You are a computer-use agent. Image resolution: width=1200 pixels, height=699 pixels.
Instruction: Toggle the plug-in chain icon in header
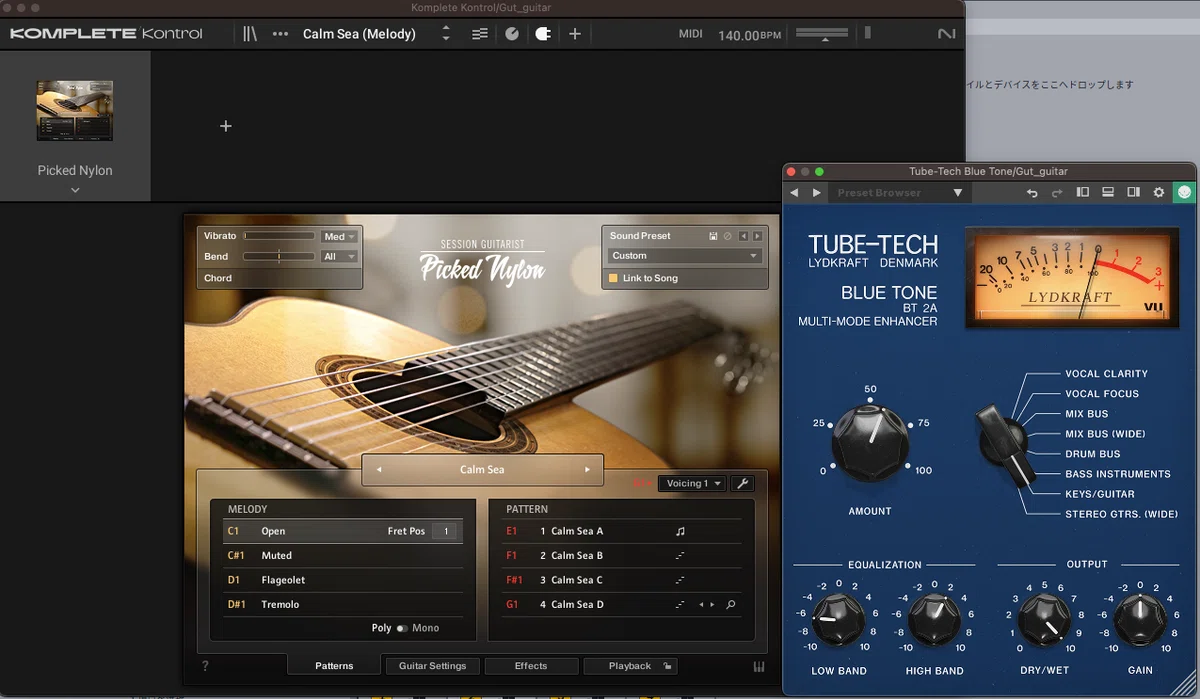[543, 34]
